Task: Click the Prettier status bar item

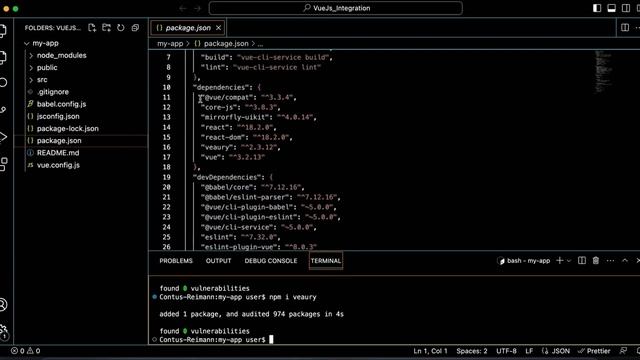Action: [x=594, y=351]
